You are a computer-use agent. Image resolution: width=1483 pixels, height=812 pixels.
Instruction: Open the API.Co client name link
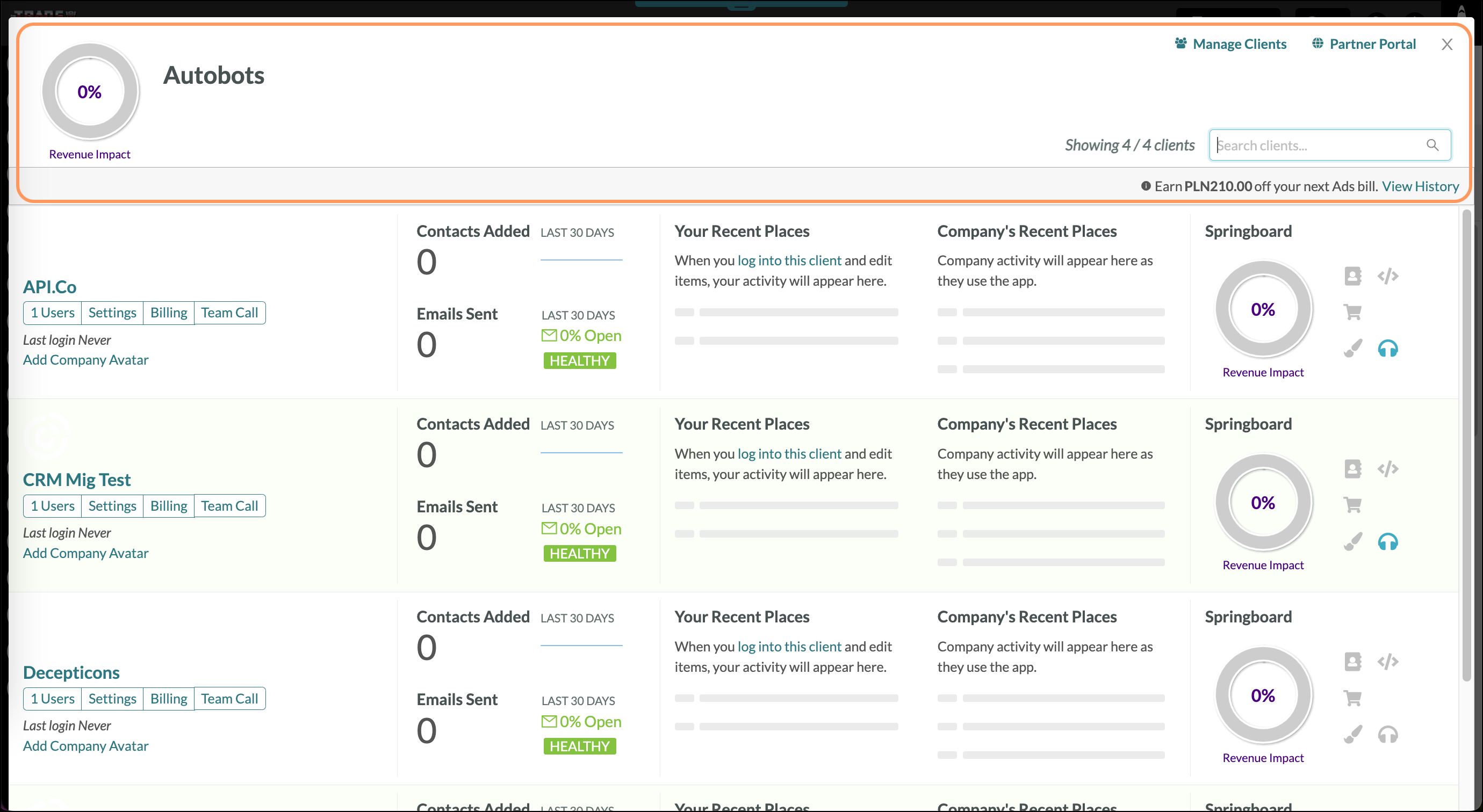coord(49,287)
